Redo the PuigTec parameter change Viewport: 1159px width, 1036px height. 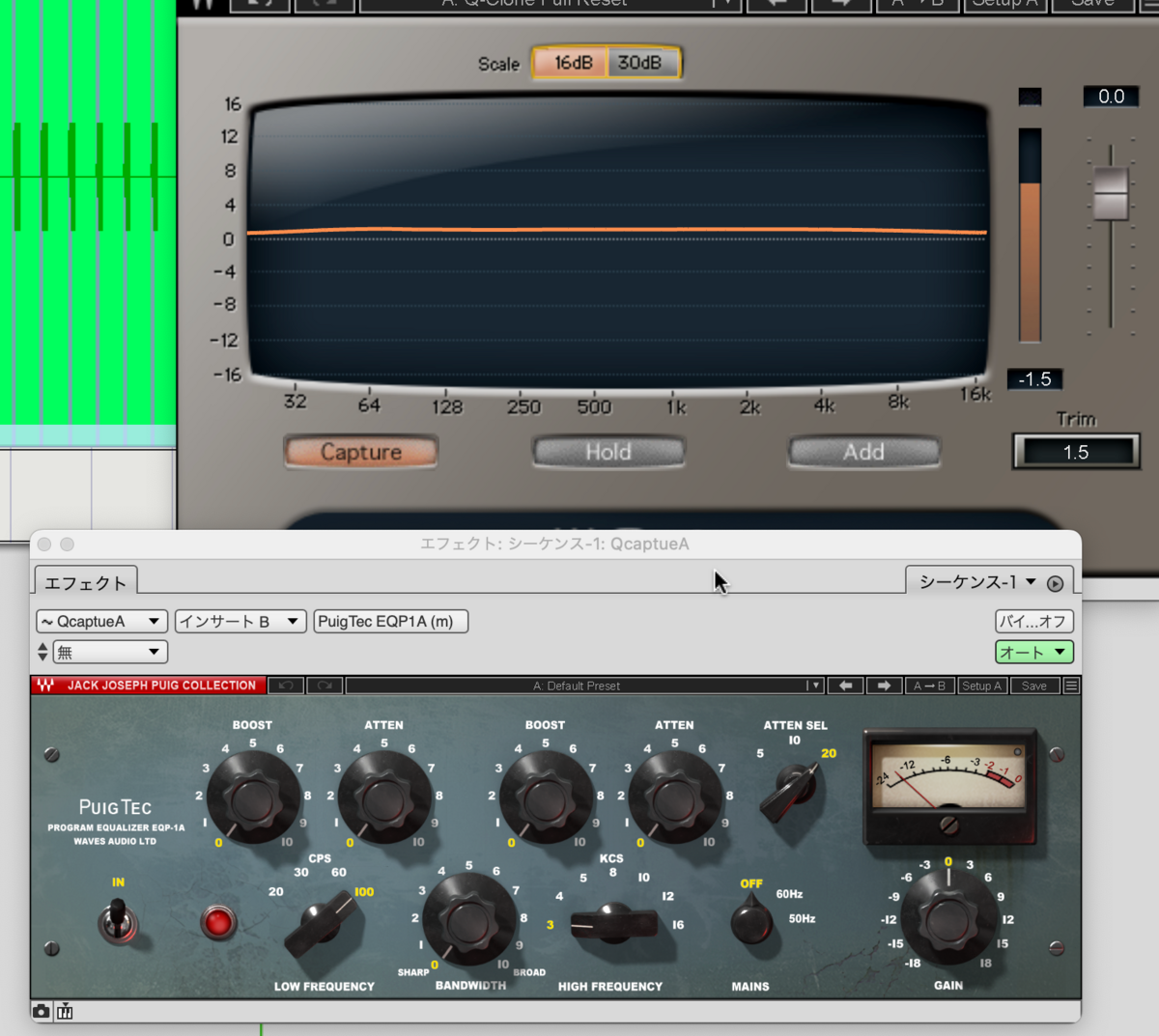pyautogui.click(x=325, y=686)
